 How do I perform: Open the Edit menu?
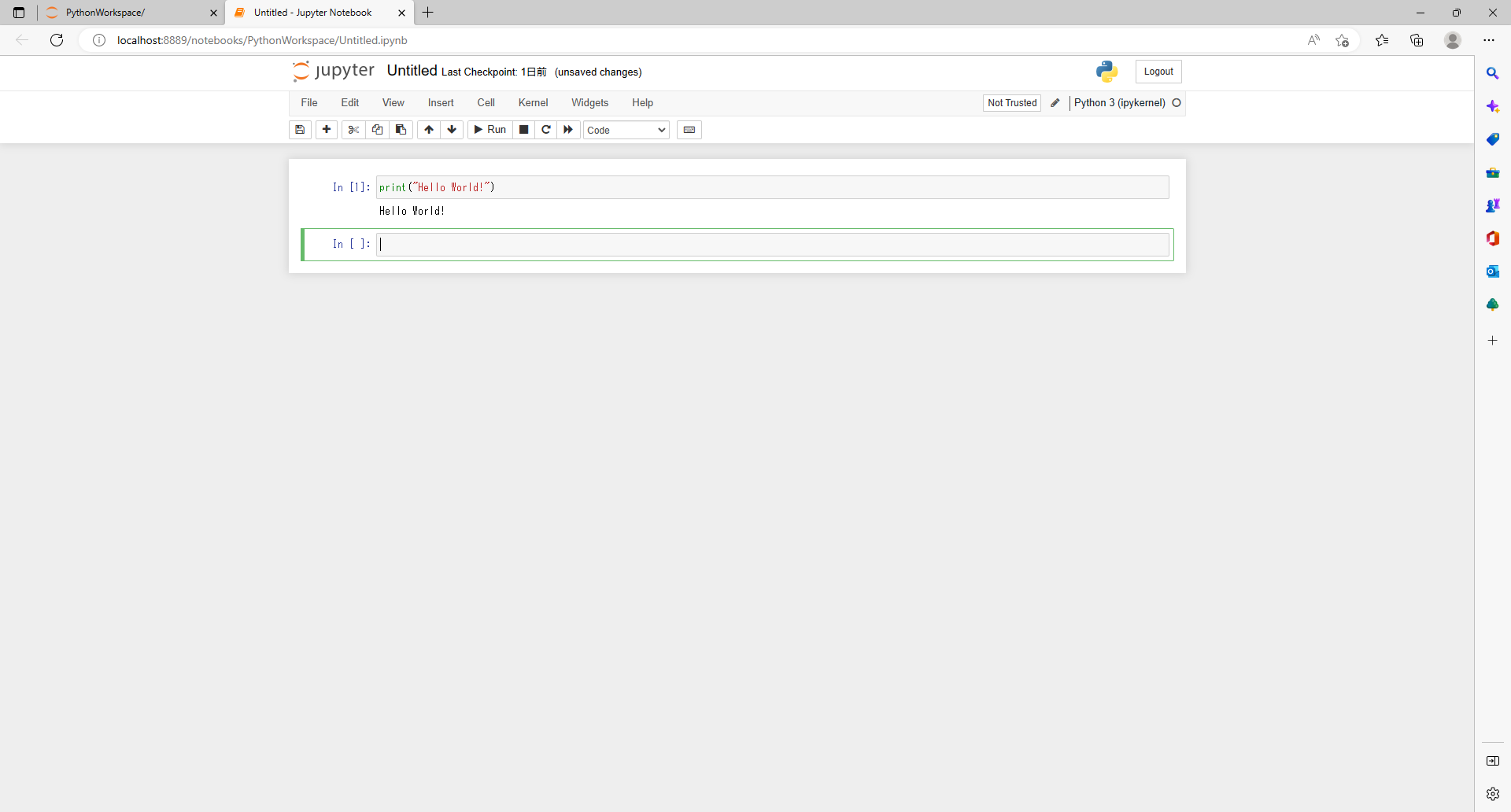(x=350, y=103)
